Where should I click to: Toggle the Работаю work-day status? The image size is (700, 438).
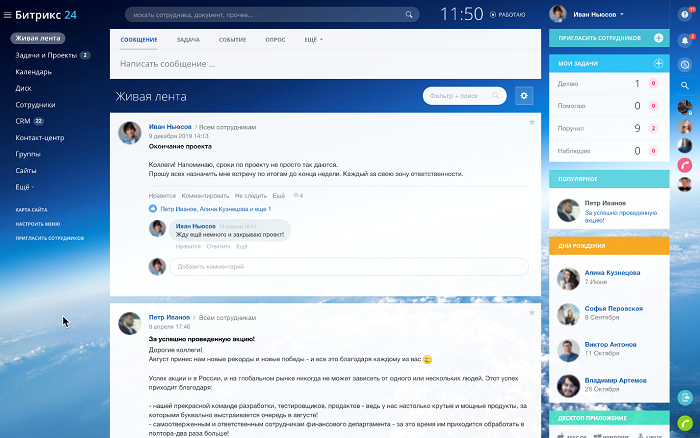coord(509,15)
